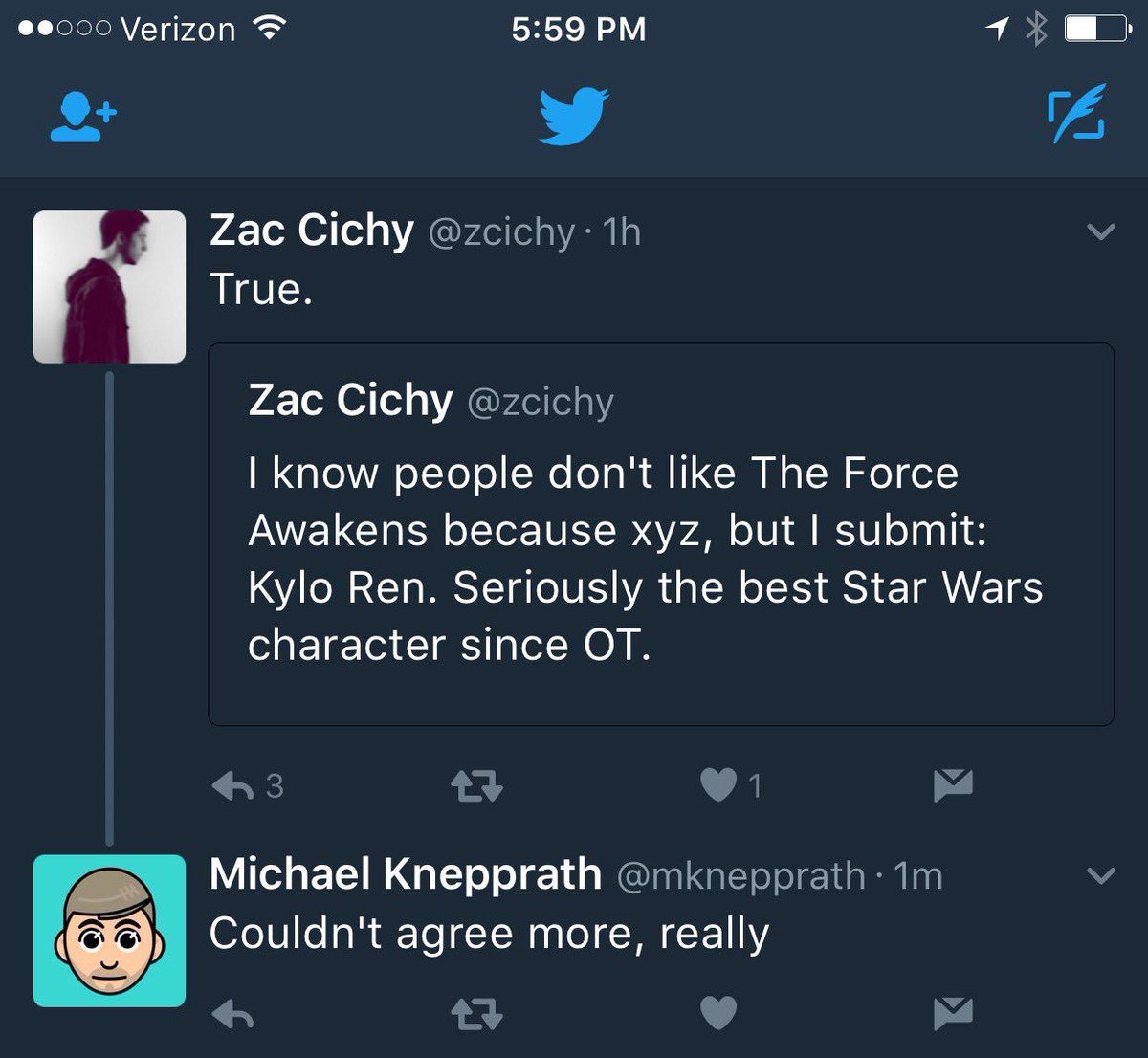Viewport: 1148px width, 1058px height.
Task: Open the @mknepprath profile link
Action: (740, 876)
